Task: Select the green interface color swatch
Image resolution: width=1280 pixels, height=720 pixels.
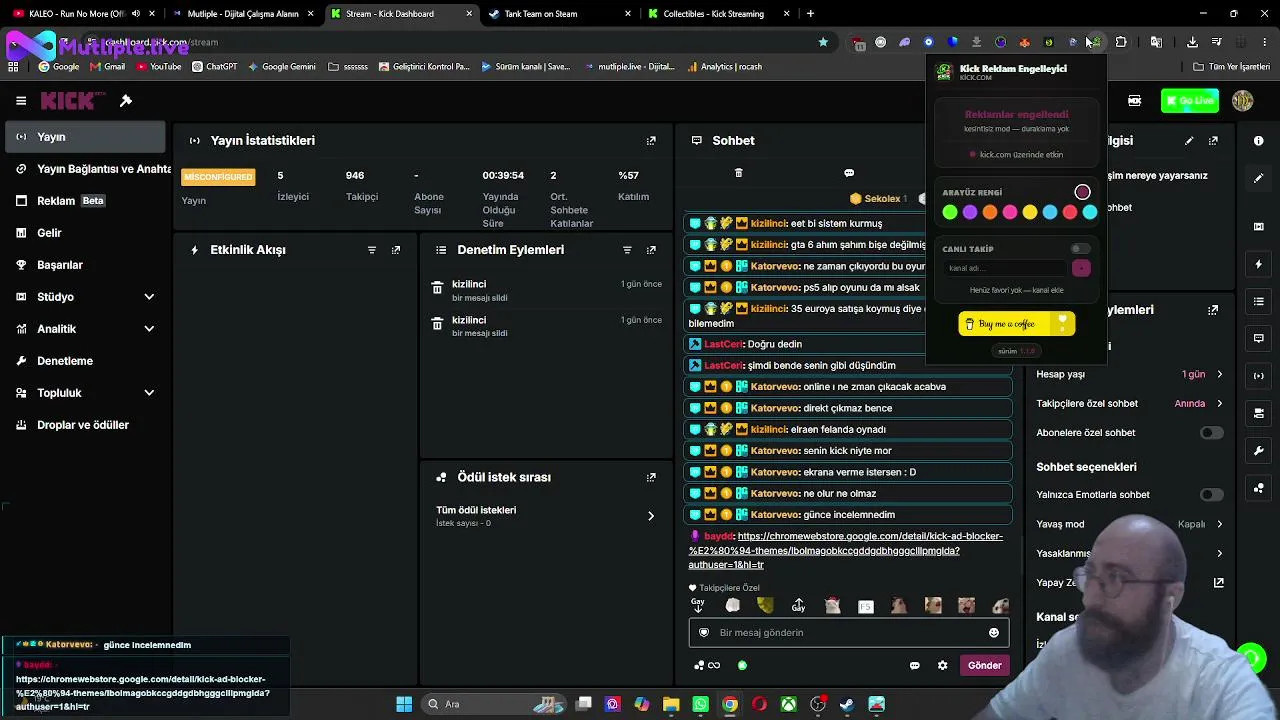Action: tap(950, 212)
